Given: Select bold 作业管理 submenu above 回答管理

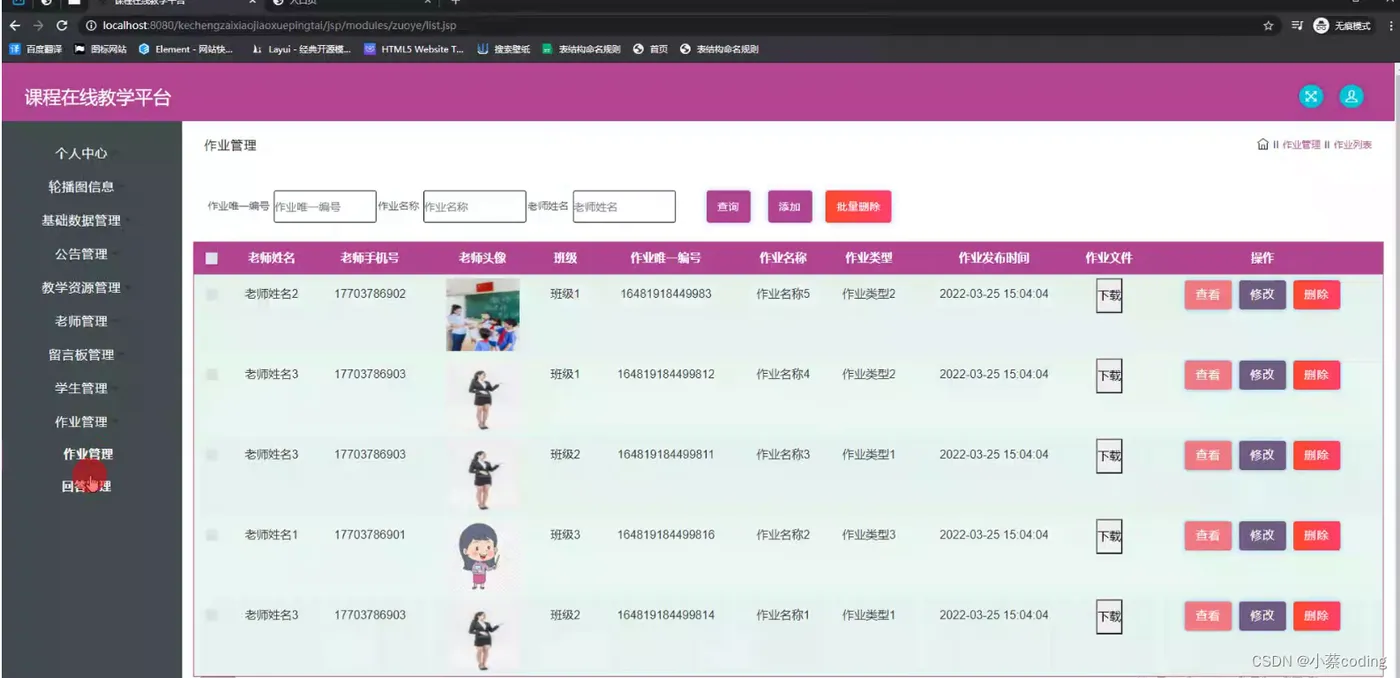Looking at the screenshot, I should (x=88, y=454).
